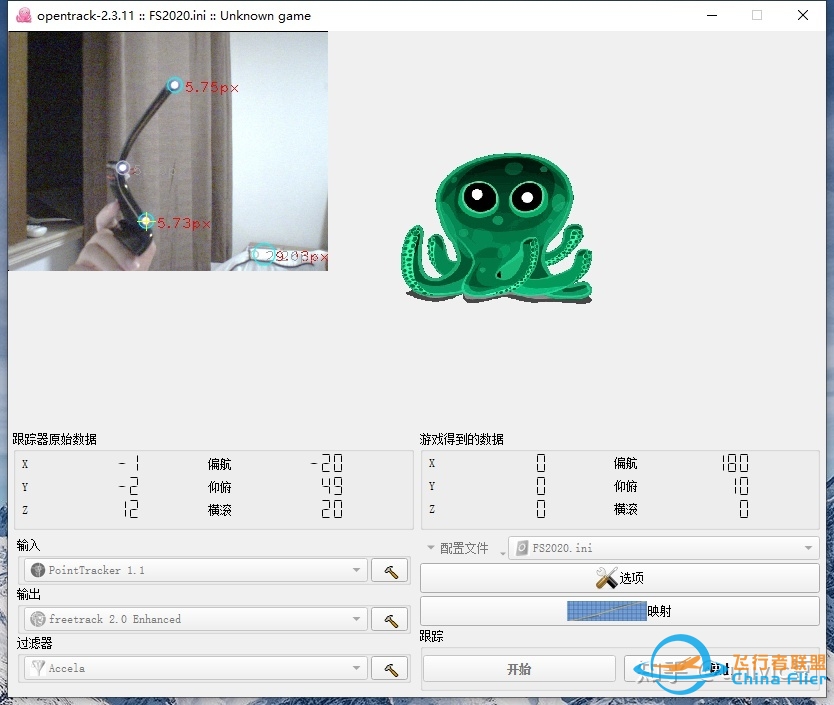Expand the 输入 PointTracker 1.1 dropdown
This screenshot has width=834, height=705.
(356, 570)
